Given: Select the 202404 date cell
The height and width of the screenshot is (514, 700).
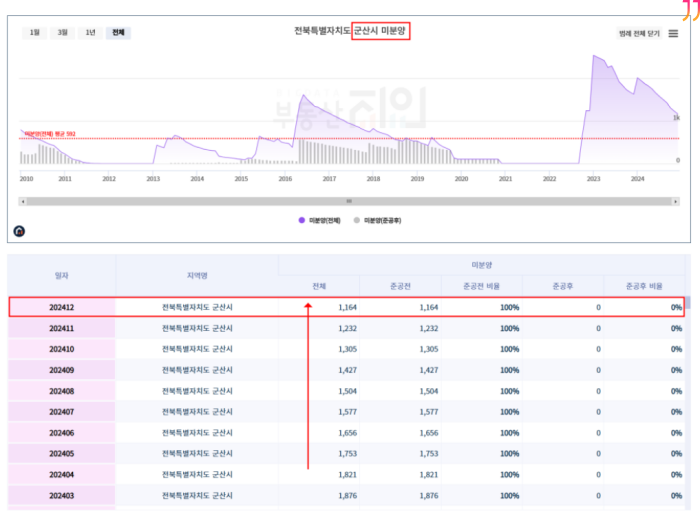Looking at the screenshot, I should [62, 474].
